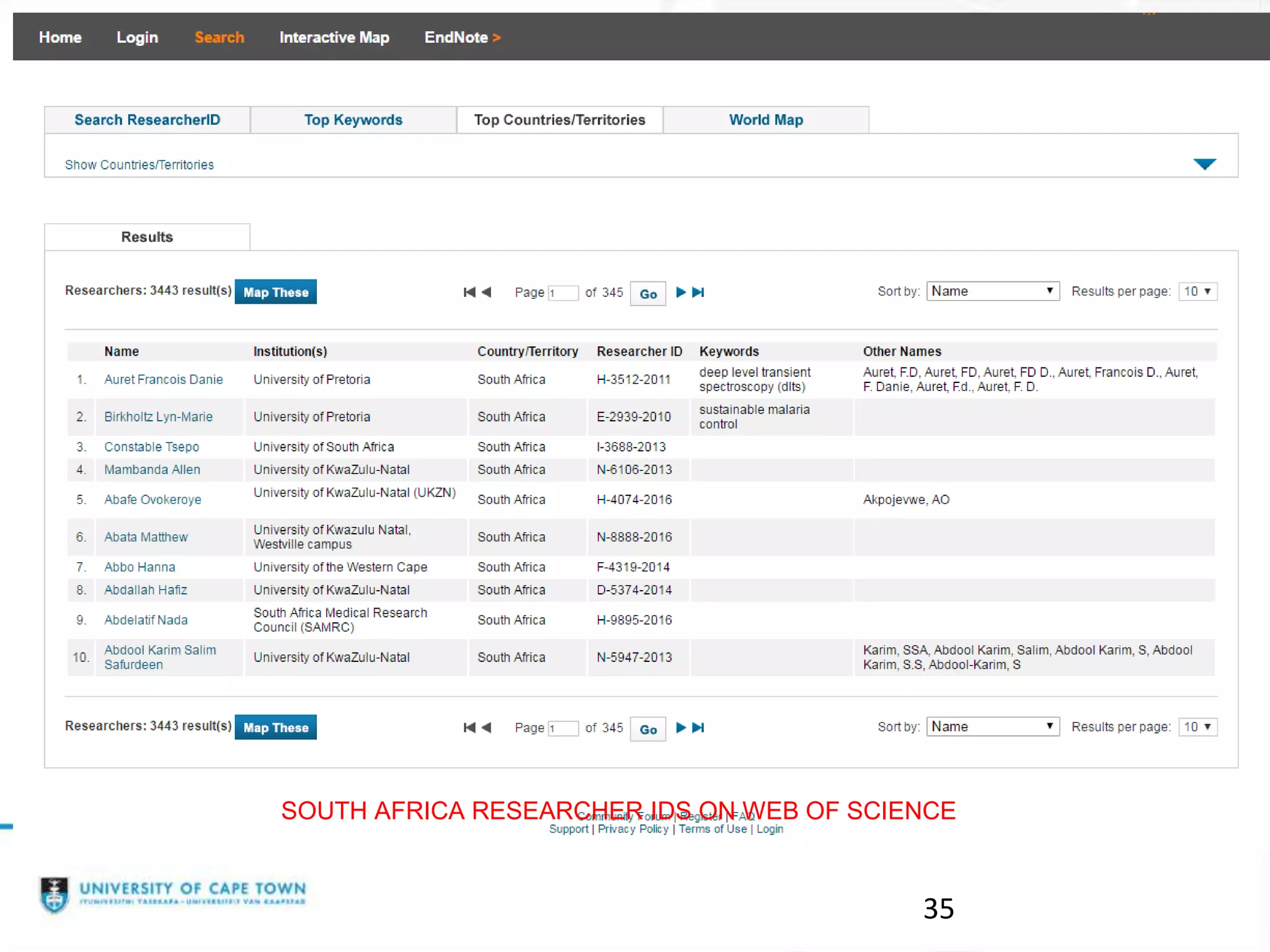Select 'Akpojevwe, AO' other name
This screenshot has height=952, width=1270.
tap(906, 500)
